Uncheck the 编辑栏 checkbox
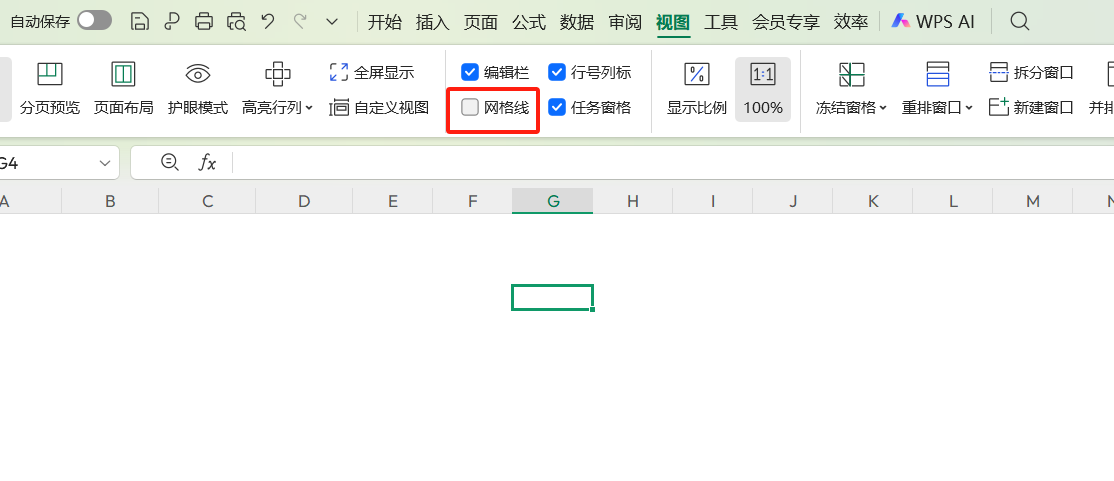The width and height of the screenshot is (1114, 481). [470, 72]
